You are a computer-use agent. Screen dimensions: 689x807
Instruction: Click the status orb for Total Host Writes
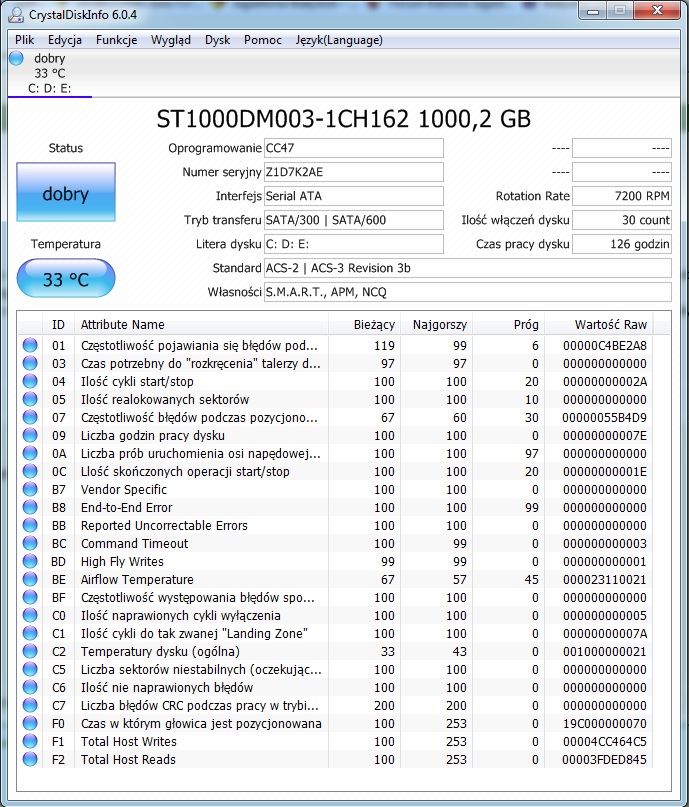[x=30, y=741]
